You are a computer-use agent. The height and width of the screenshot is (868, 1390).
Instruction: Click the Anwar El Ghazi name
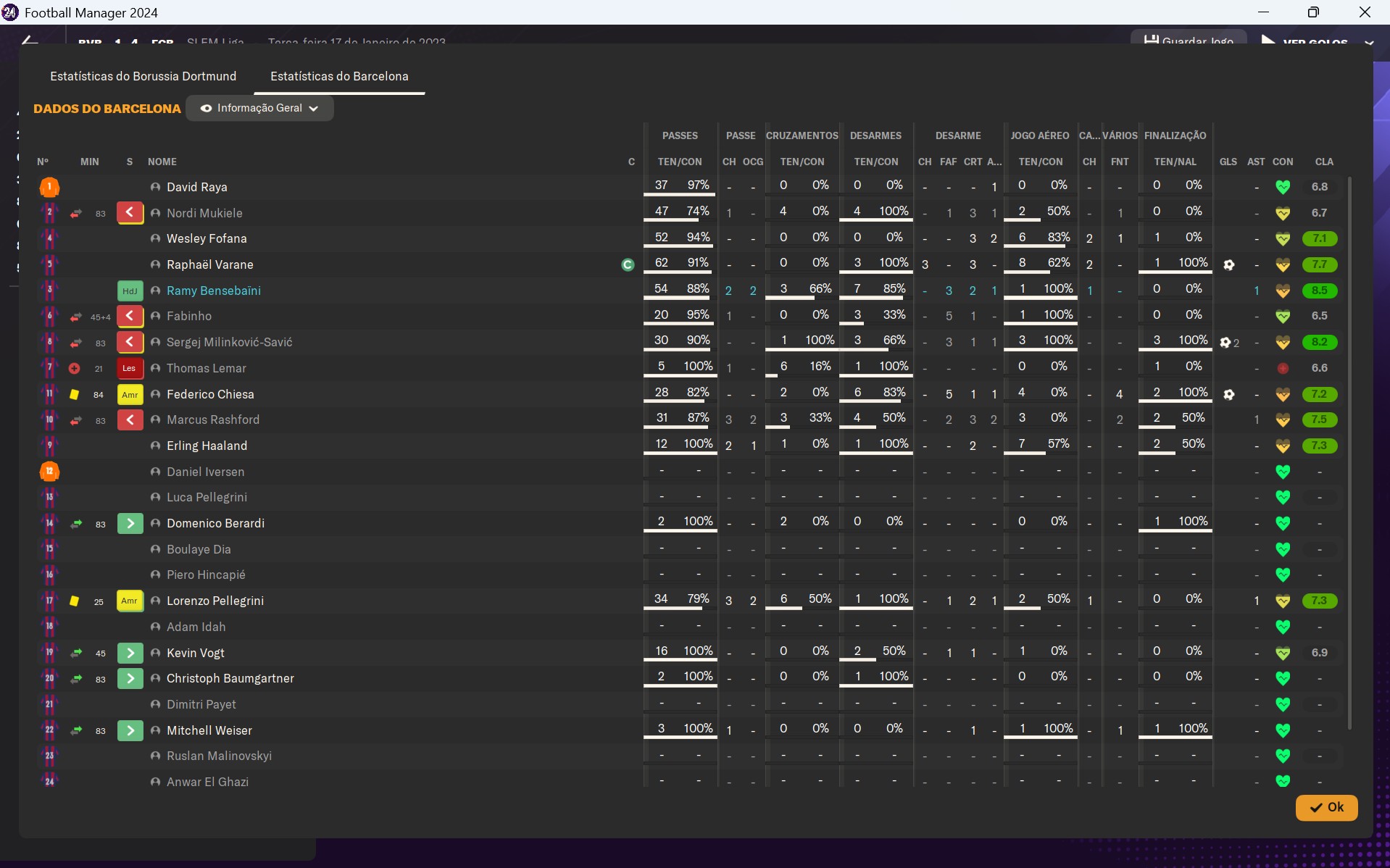click(207, 782)
